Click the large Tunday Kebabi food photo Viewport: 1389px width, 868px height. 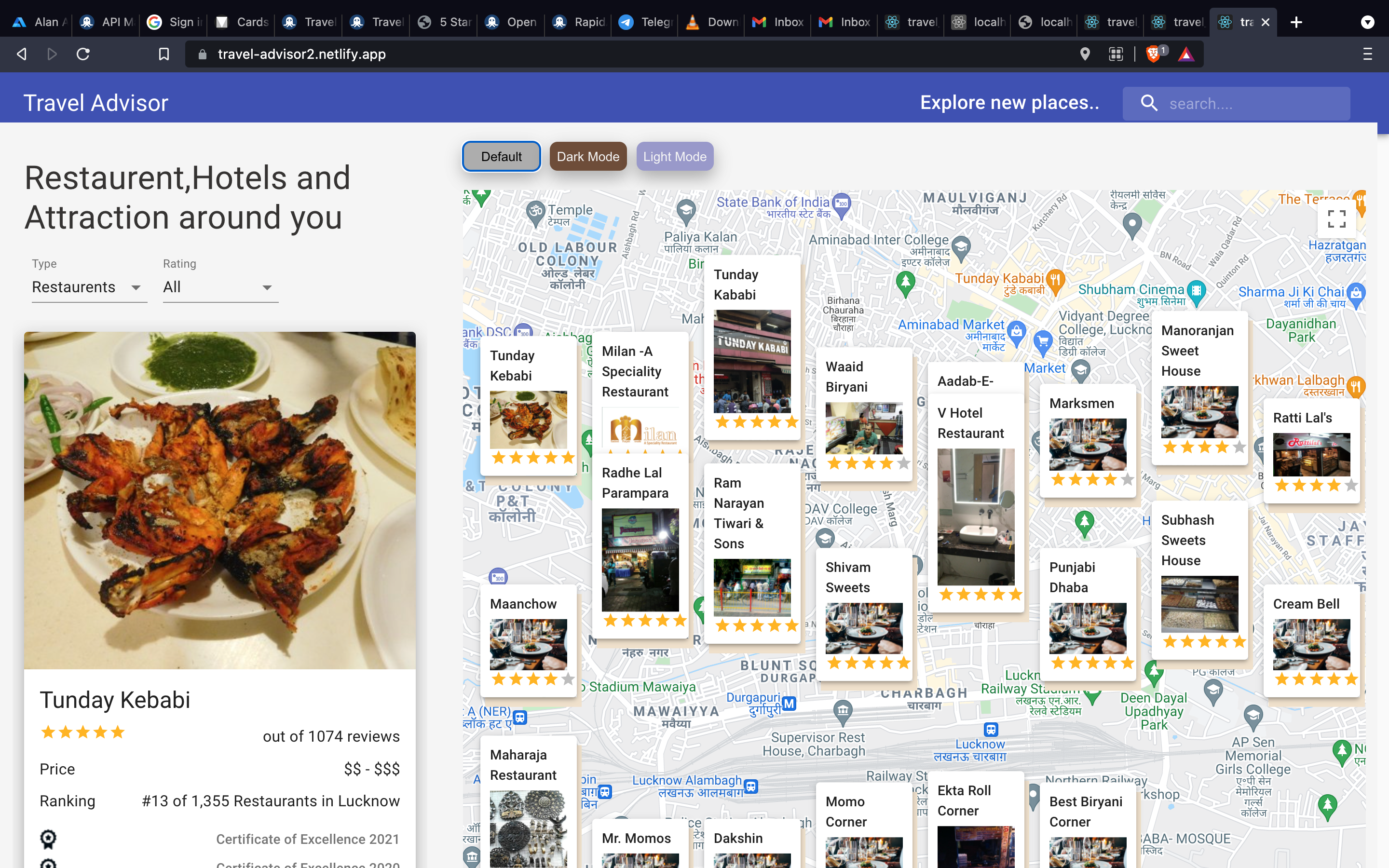pos(220,500)
